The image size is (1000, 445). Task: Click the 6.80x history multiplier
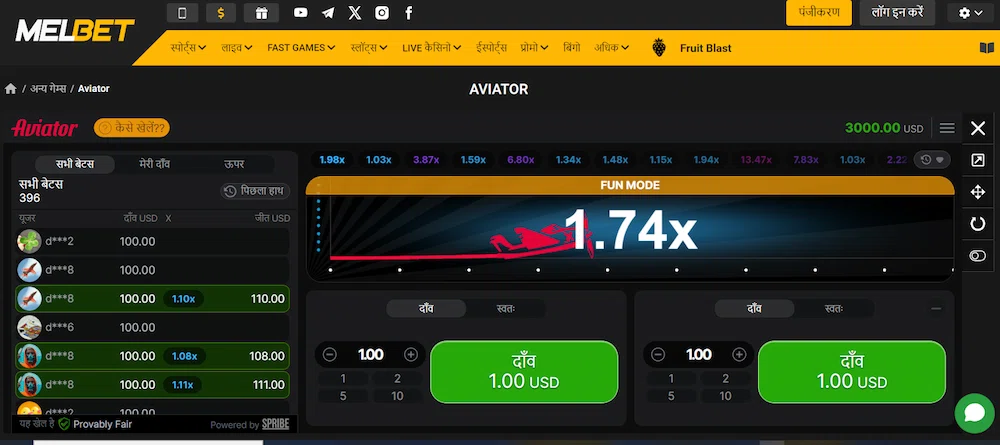pos(520,160)
